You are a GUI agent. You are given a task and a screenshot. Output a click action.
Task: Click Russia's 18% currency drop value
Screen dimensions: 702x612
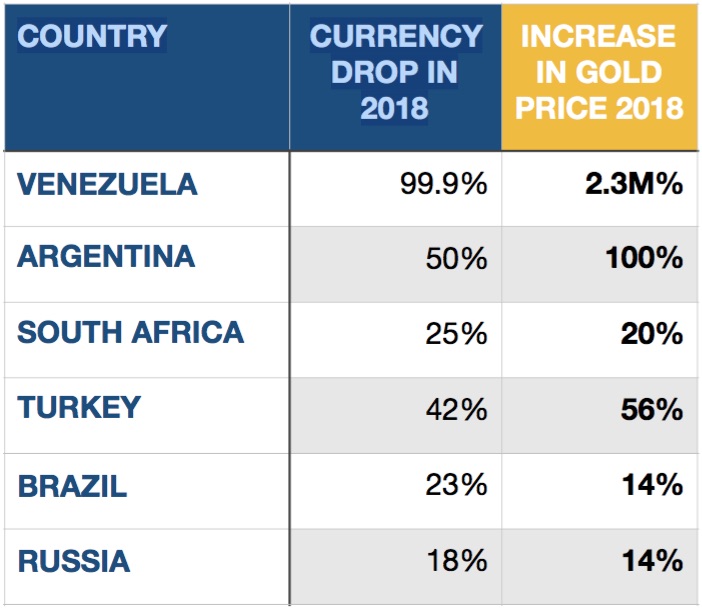click(455, 560)
